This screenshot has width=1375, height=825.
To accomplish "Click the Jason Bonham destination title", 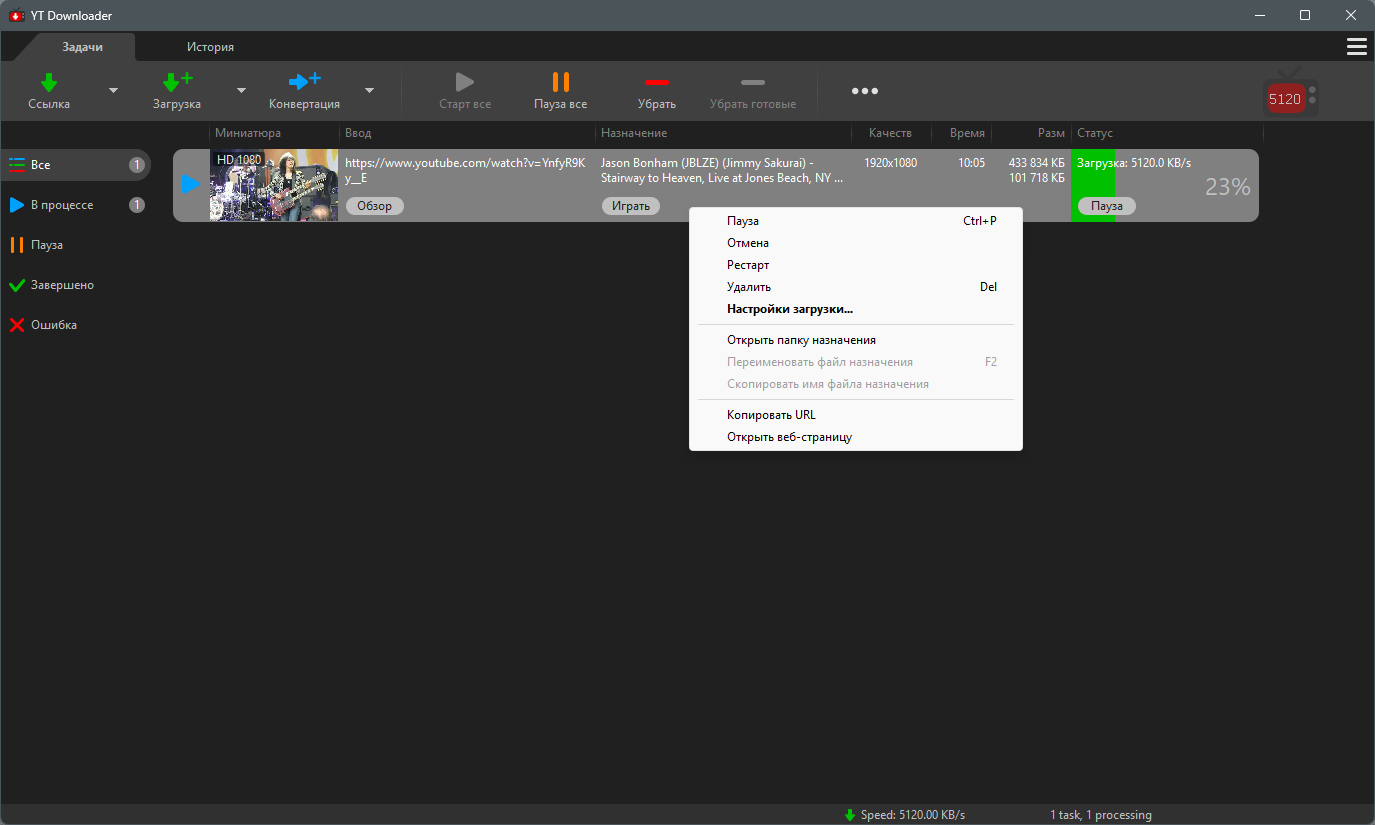I will [x=722, y=170].
